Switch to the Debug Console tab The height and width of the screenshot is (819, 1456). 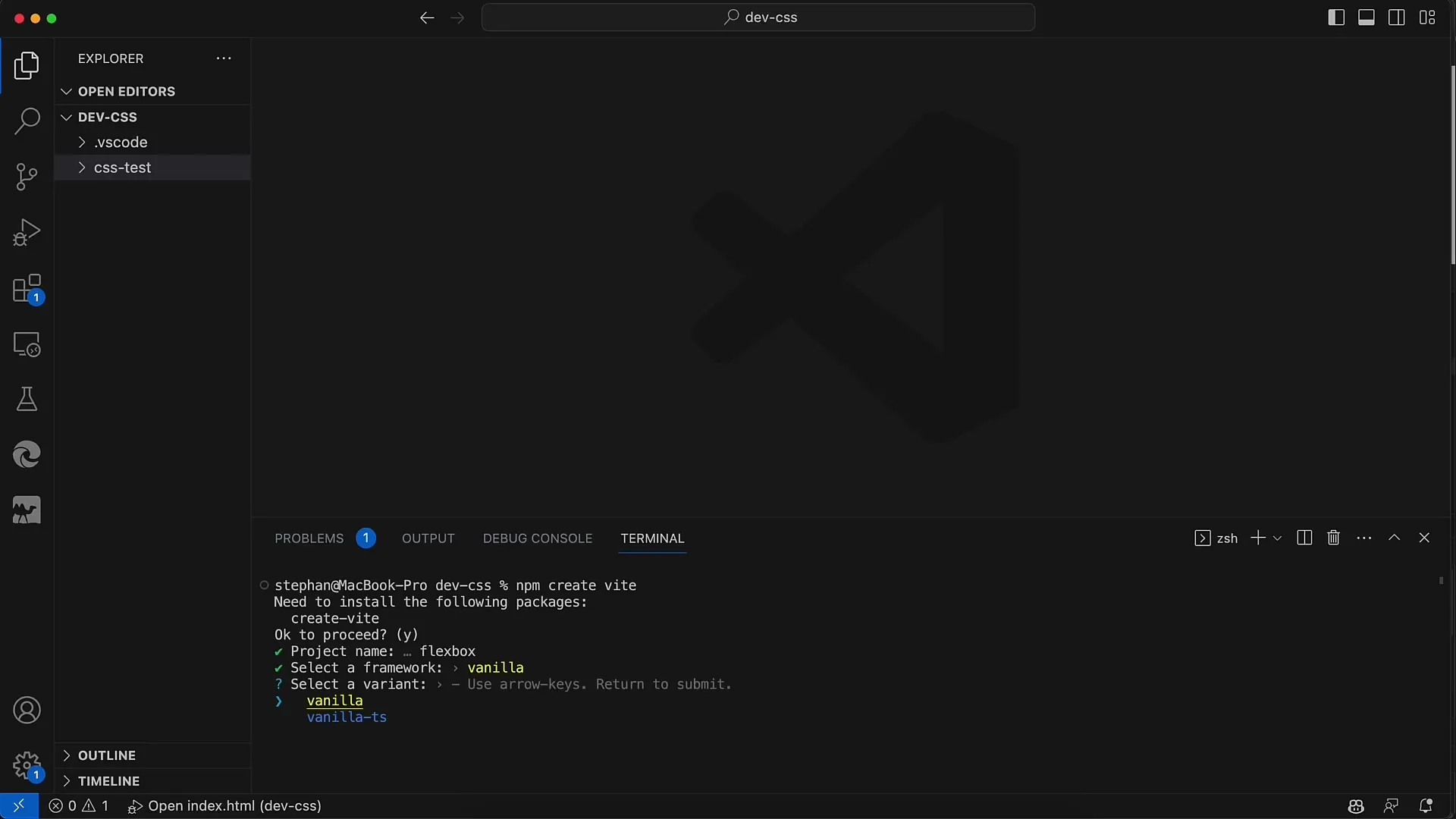[538, 538]
